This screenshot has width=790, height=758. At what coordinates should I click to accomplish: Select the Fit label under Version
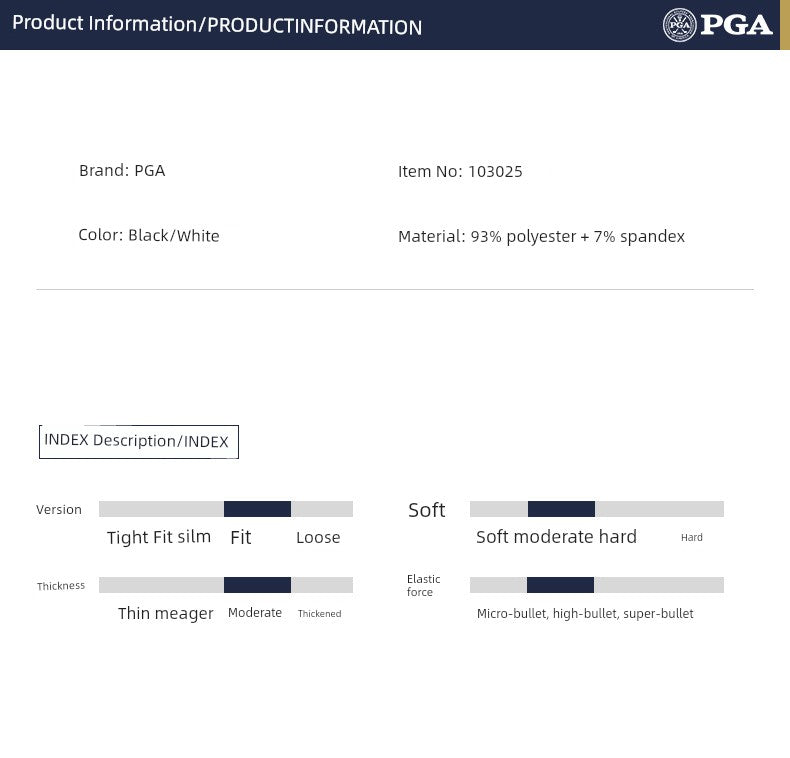tap(241, 537)
